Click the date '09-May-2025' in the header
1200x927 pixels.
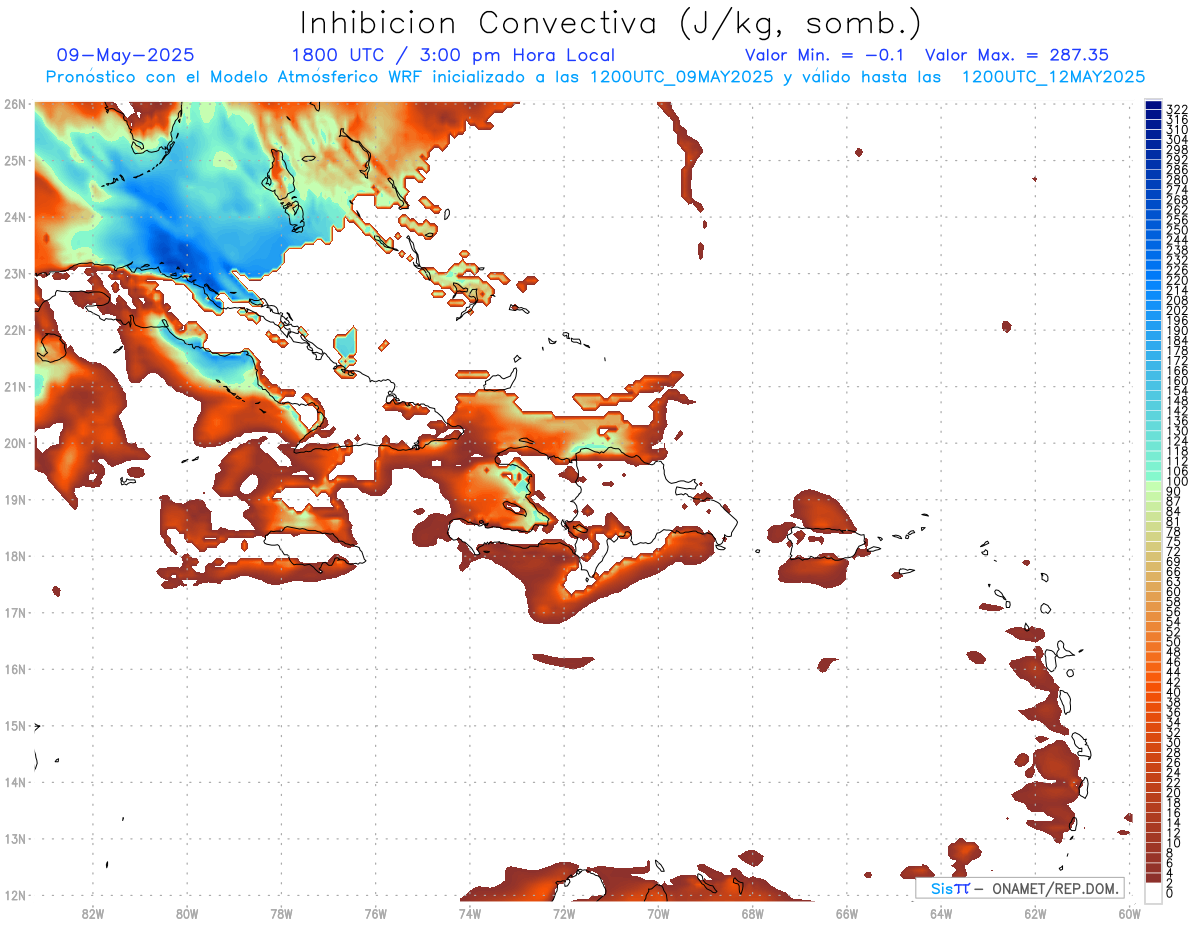pos(125,56)
